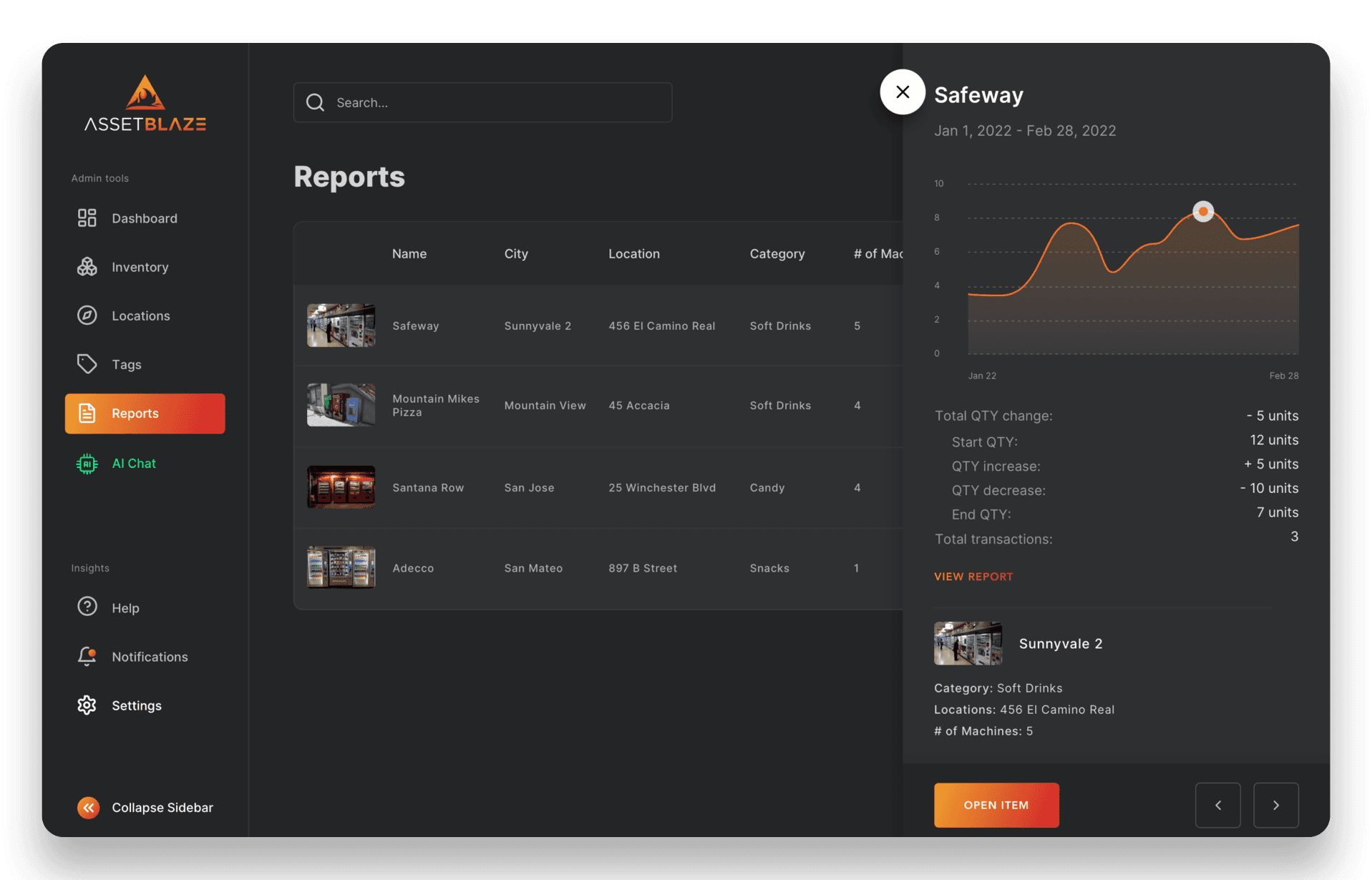The width and height of the screenshot is (1372, 880).
Task: Open the Notifications menu item
Action: click(x=145, y=656)
